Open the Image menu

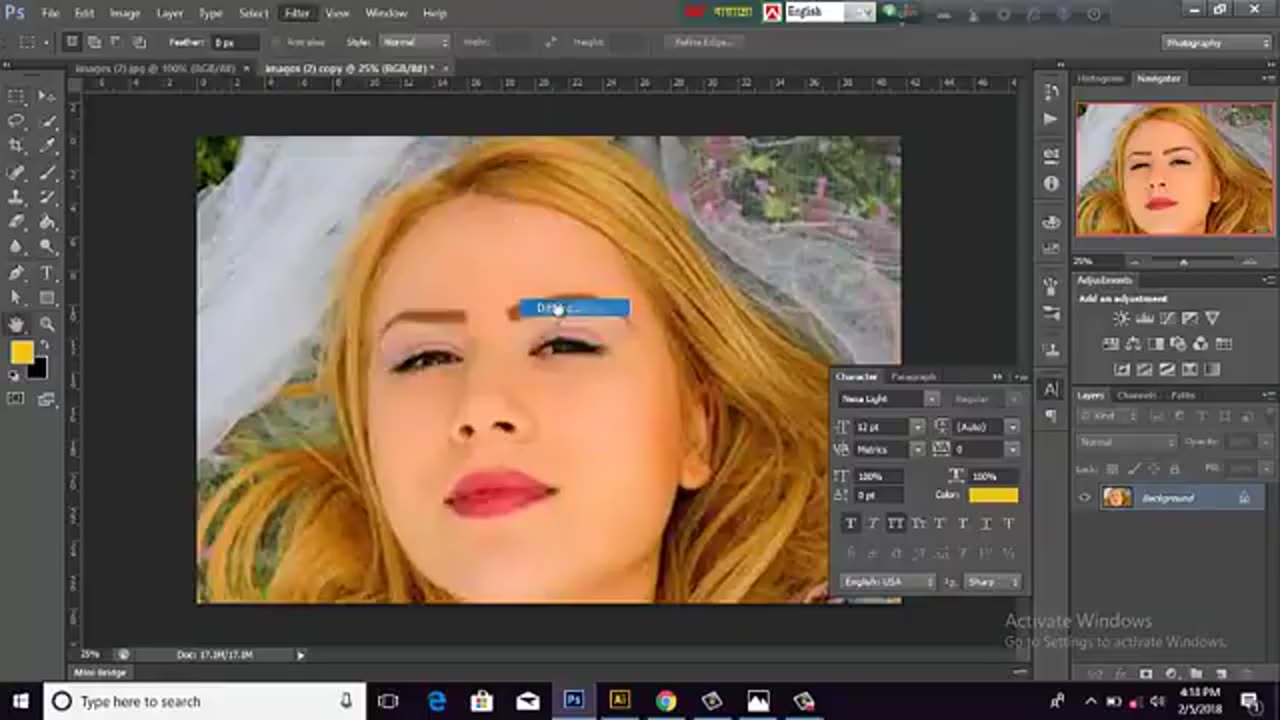click(x=125, y=13)
